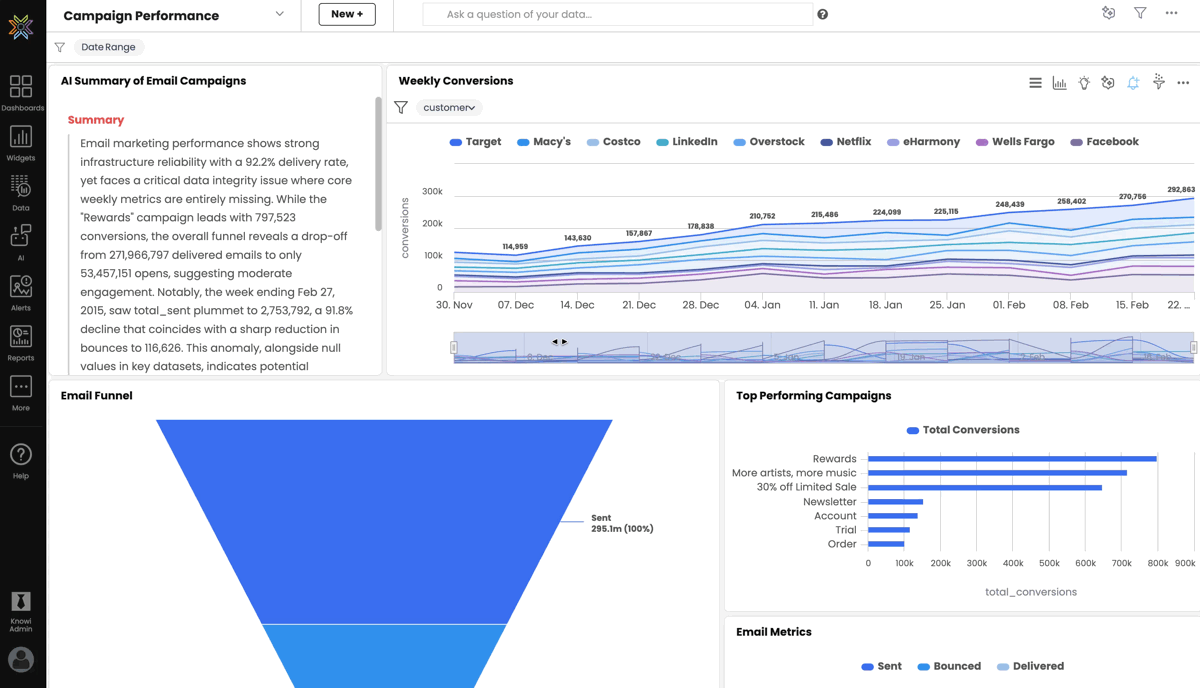Click the Weekly Conversions widget title
Screen dimensions: 1200x688
(x=456, y=81)
